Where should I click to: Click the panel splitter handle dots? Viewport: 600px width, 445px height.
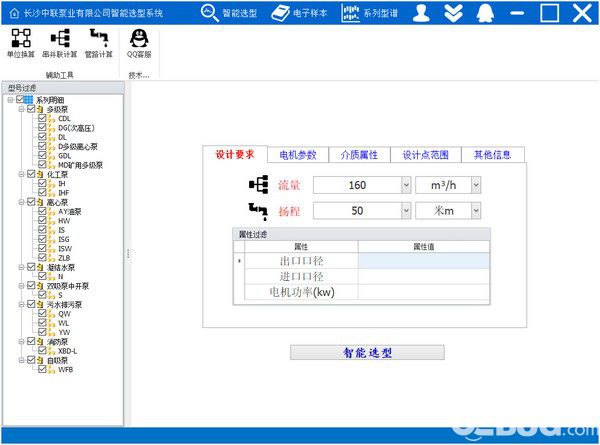pyautogui.click(x=128, y=254)
